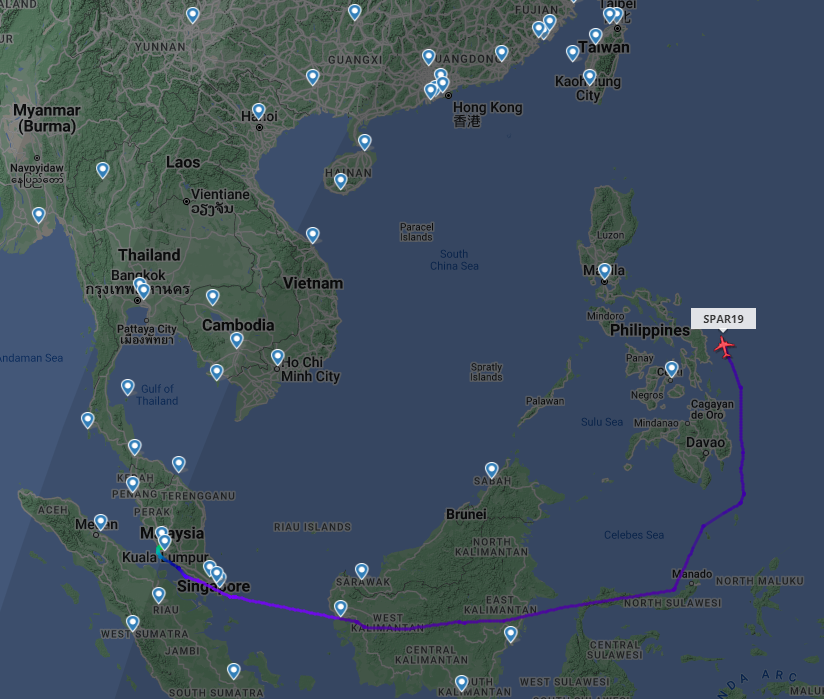Select the airport pin near Medan
Viewport: 824px width, 699px height.
point(100,522)
